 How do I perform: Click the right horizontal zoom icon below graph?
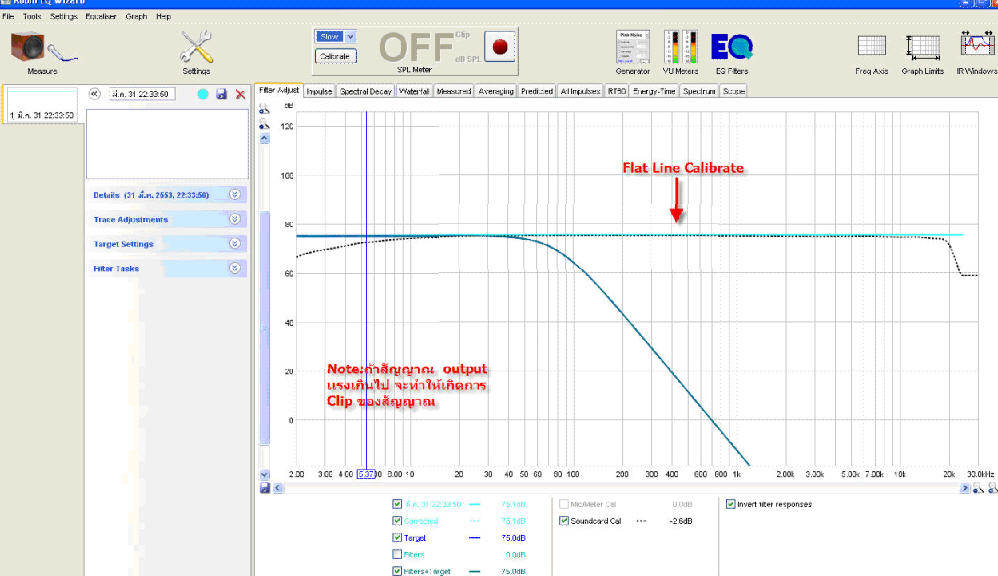coord(992,488)
